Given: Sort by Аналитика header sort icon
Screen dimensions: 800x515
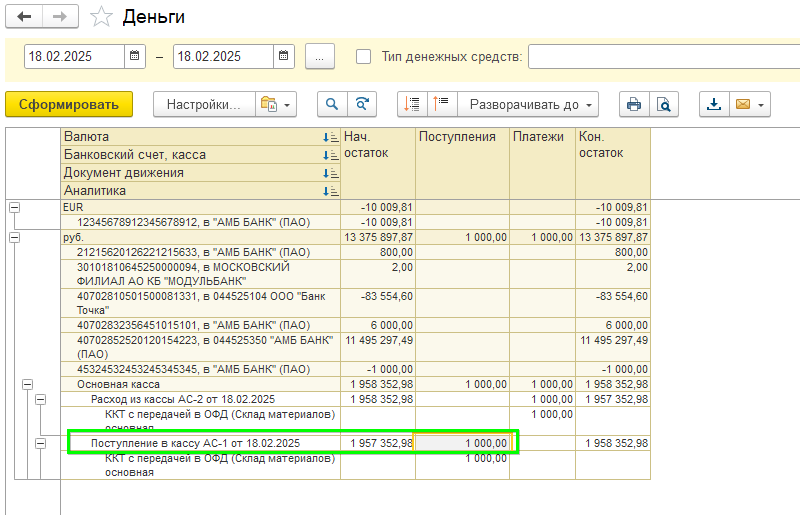Looking at the screenshot, I should point(331,191).
